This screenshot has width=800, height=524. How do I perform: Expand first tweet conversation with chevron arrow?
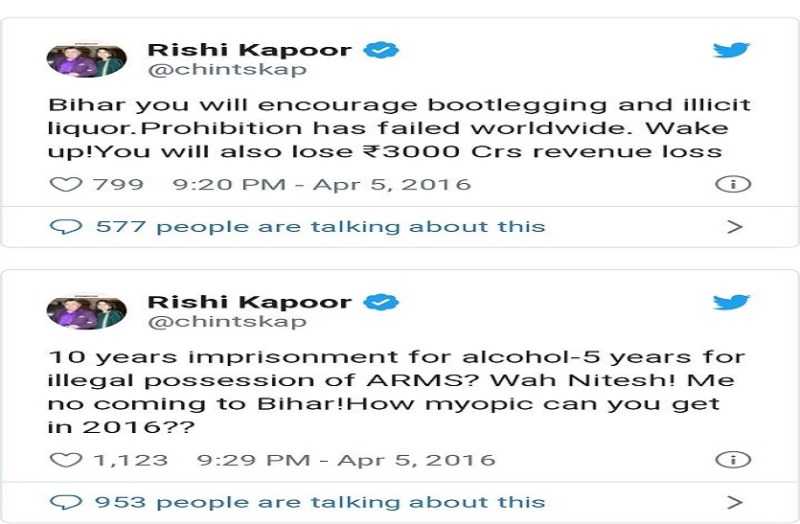(735, 227)
